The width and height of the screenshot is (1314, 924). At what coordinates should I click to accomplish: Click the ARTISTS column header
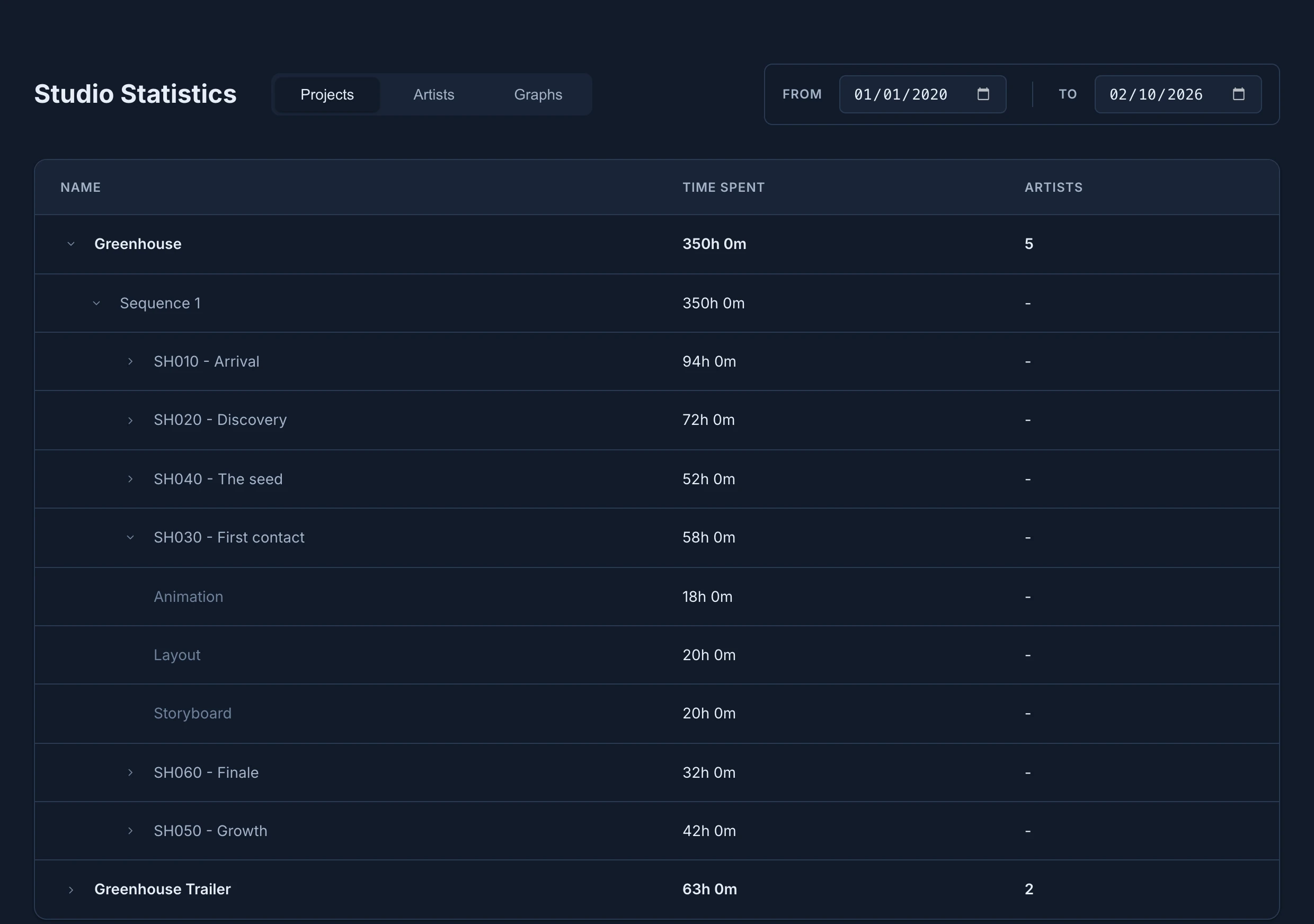click(x=1054, y=187)
